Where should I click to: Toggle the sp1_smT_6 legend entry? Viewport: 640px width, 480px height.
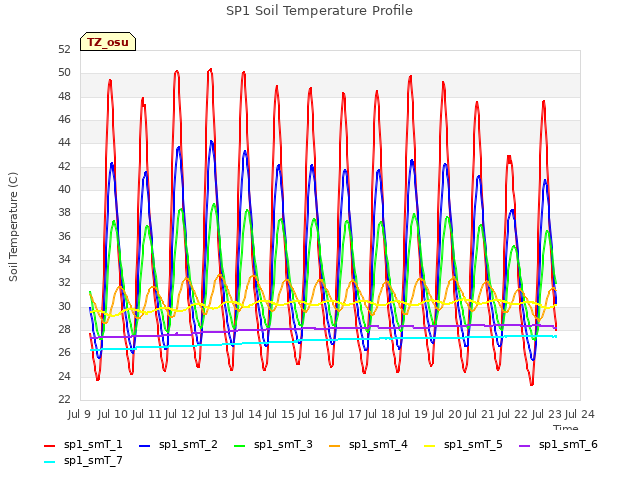point(558,445)
